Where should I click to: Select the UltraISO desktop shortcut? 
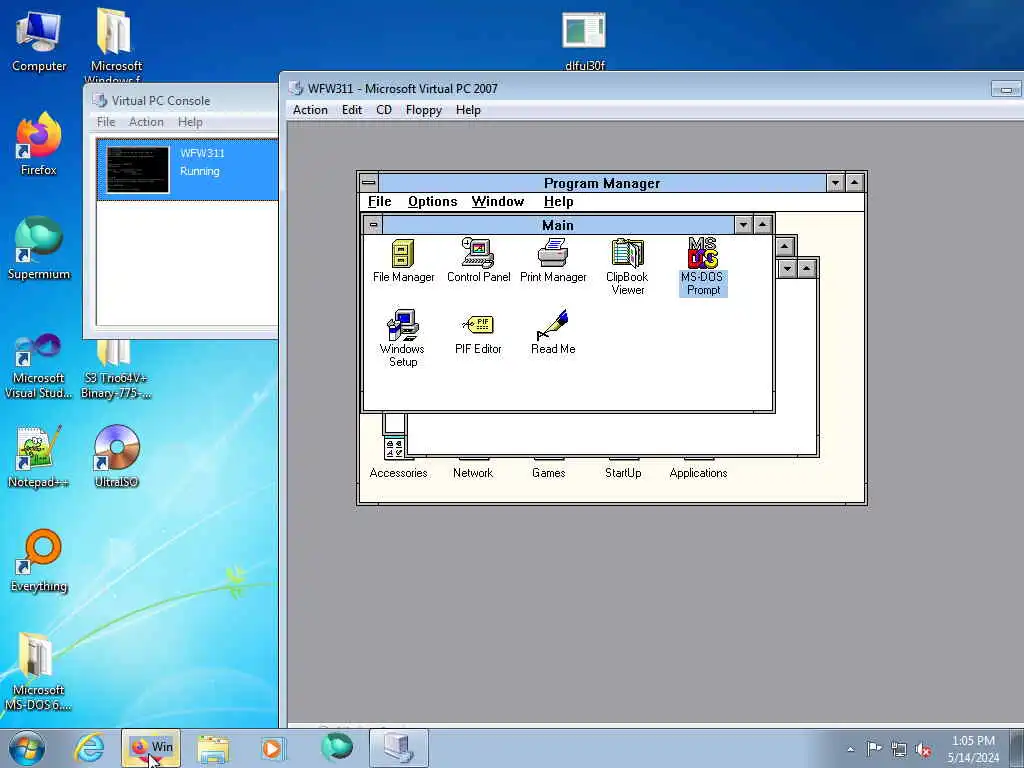click(116, 456)
